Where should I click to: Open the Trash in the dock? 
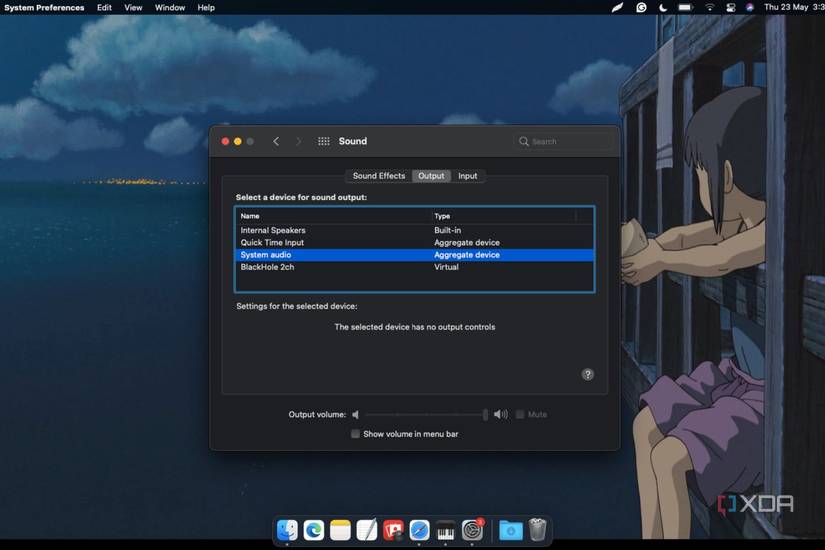538,530
